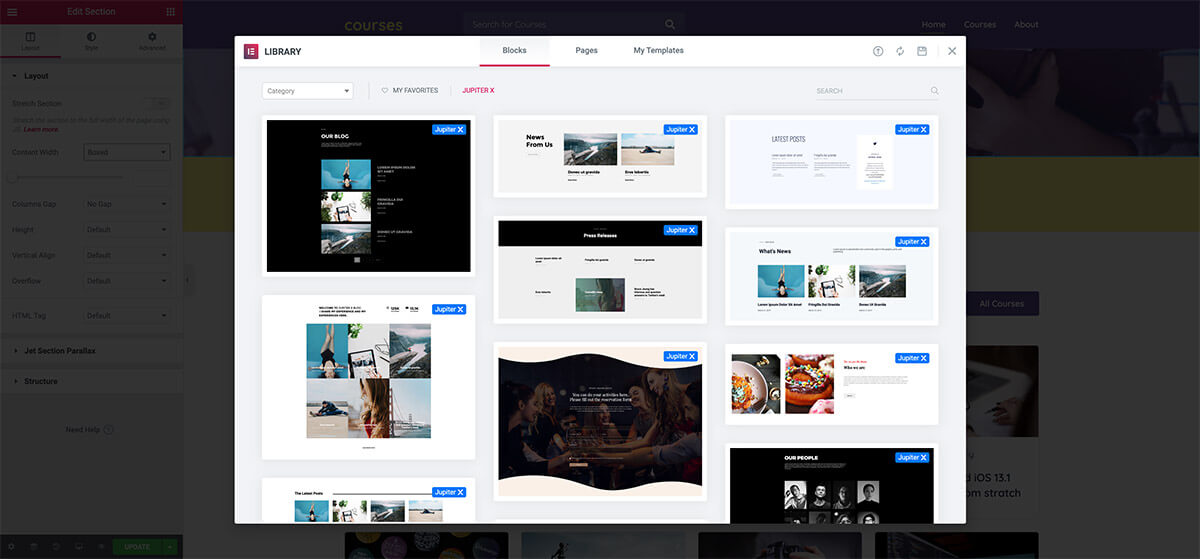Select the News From Us template thumbnail
Image resolution: width=1200 pixels, height=559 pixels.
click(x=600, y=156)
